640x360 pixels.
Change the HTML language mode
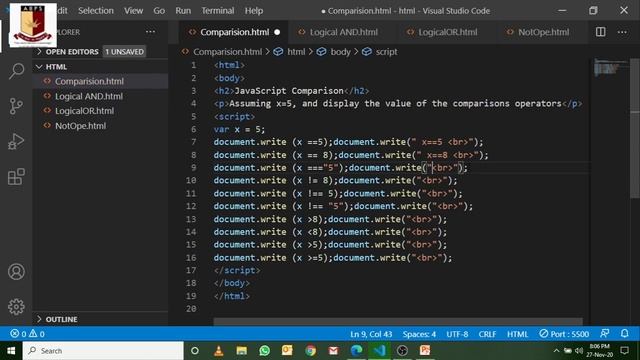pos(518,334)
